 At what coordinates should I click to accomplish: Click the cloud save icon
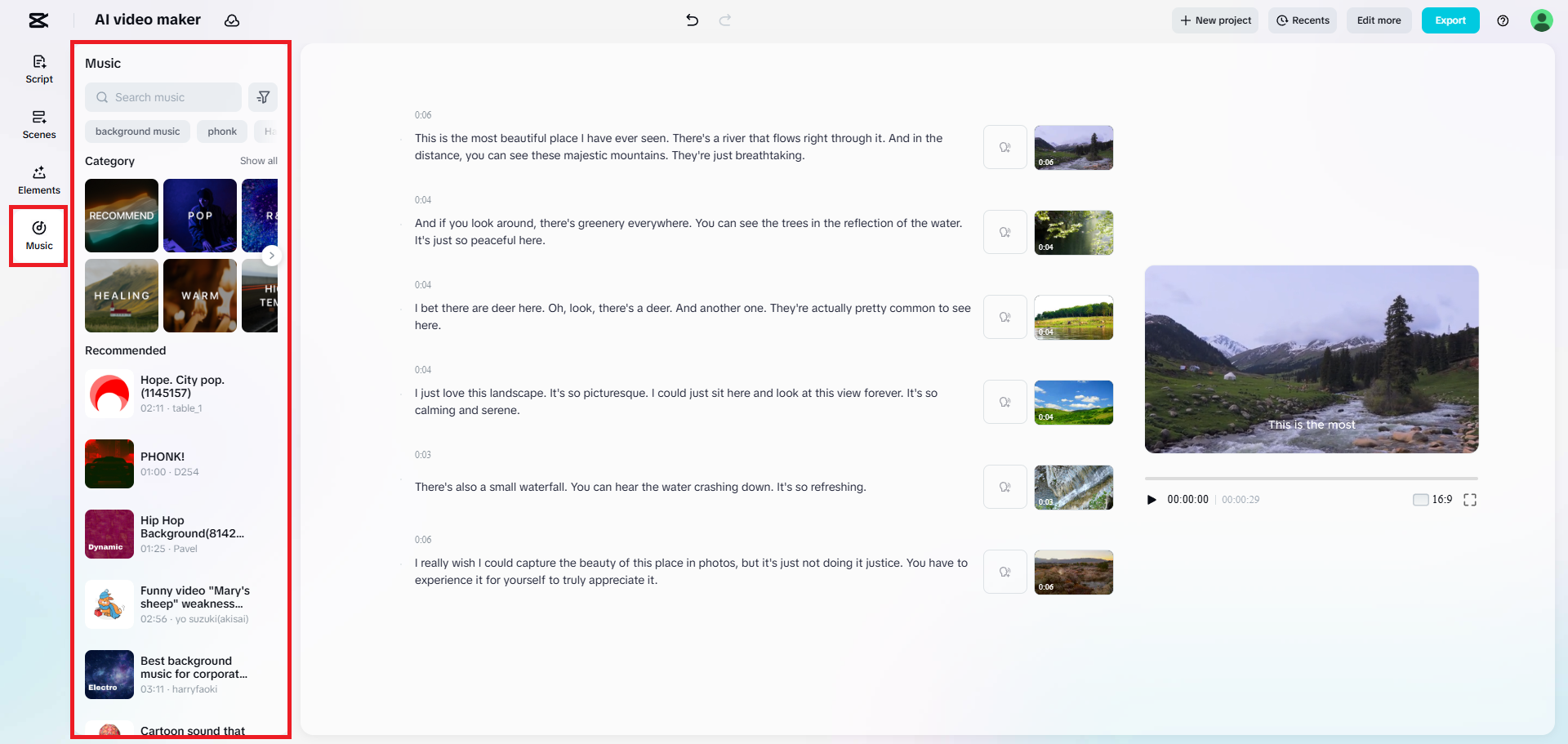232,20
